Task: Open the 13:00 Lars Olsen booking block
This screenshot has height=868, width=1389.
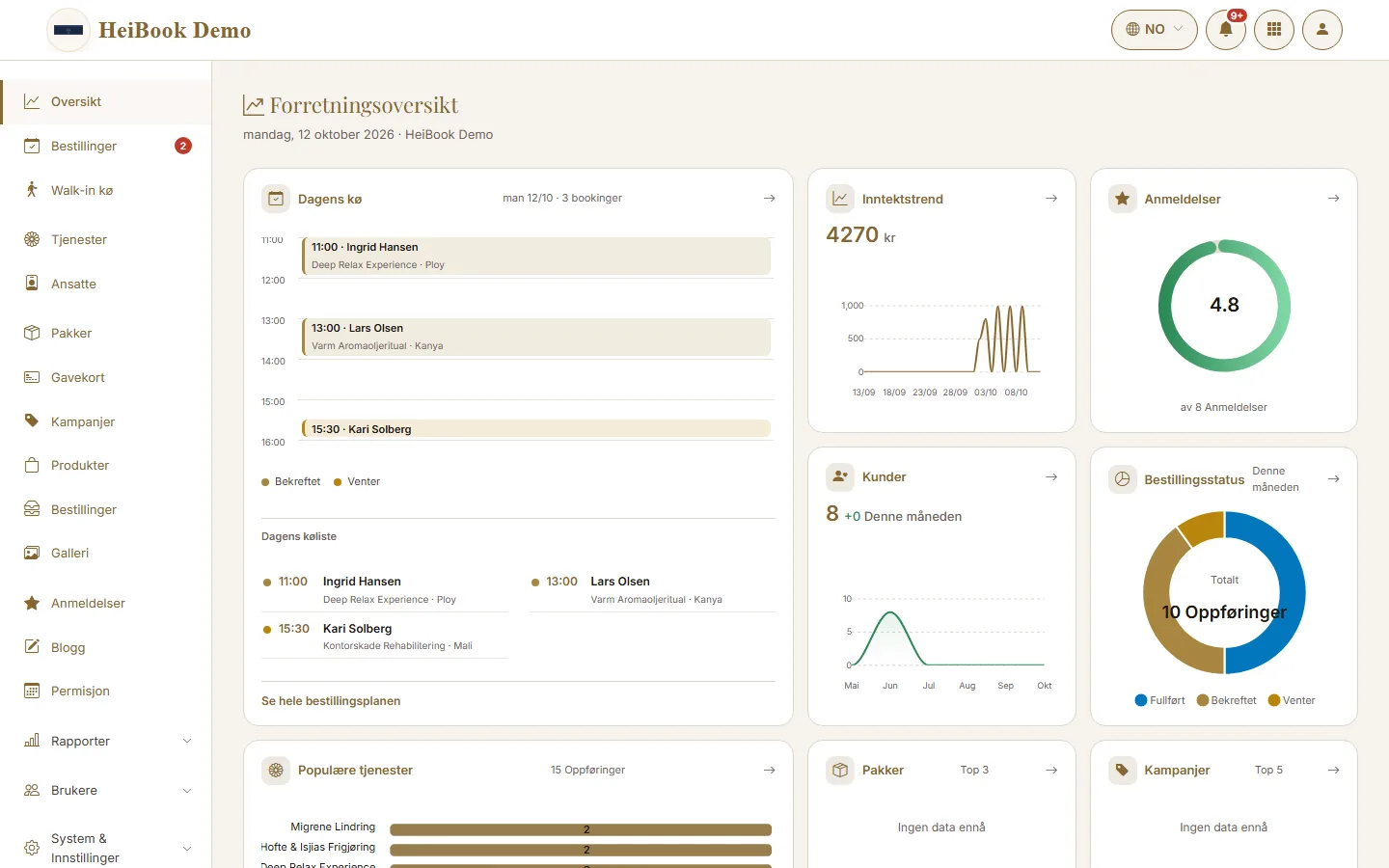Action: tap(536, 337)
